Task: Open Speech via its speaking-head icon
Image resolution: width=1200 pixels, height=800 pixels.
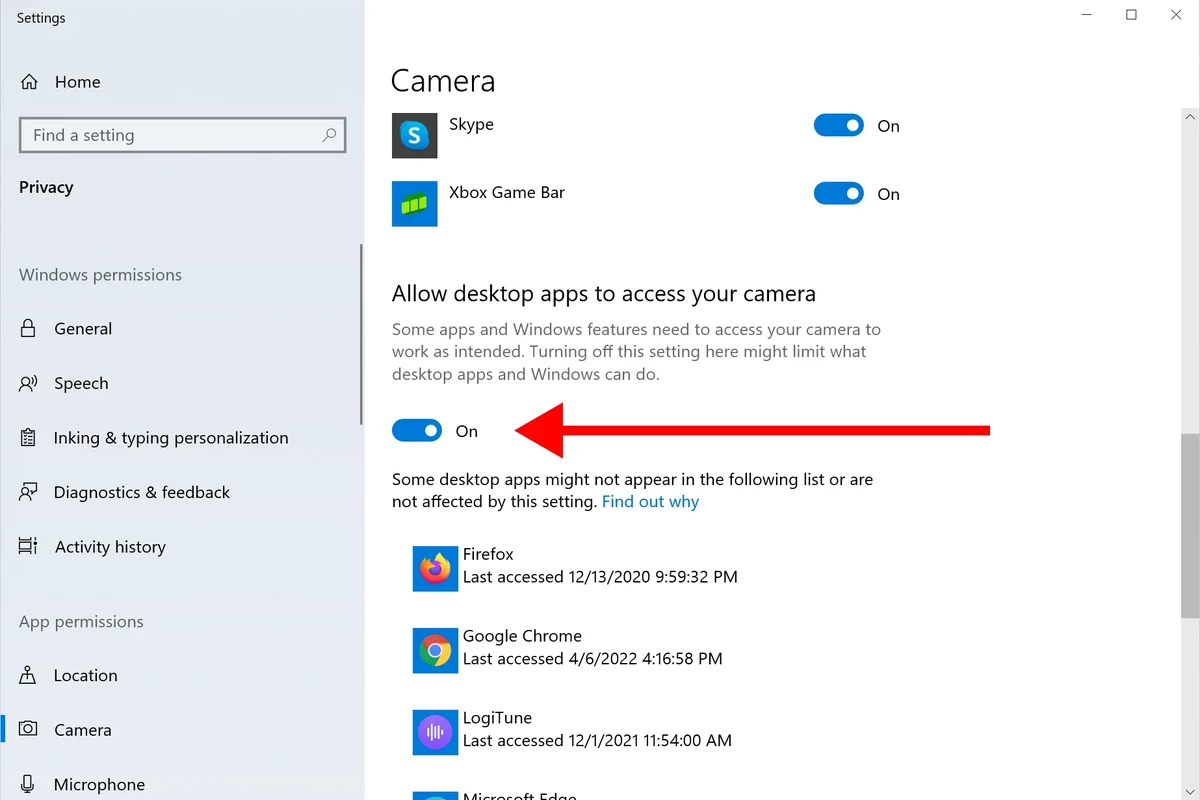Action: [x=28, y=383]
